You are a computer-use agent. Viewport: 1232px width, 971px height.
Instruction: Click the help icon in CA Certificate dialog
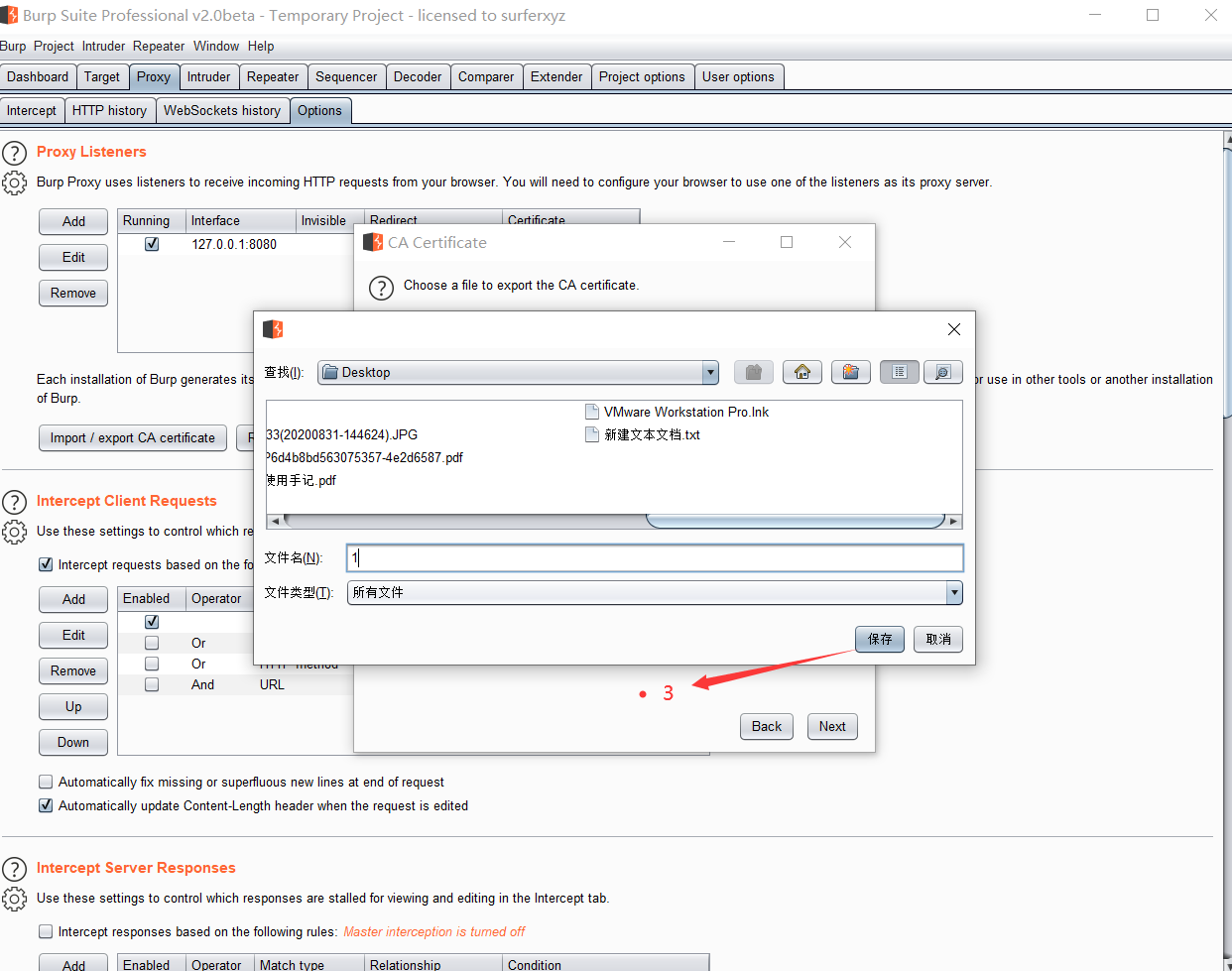pyautogui.click(x=381, y=288)
